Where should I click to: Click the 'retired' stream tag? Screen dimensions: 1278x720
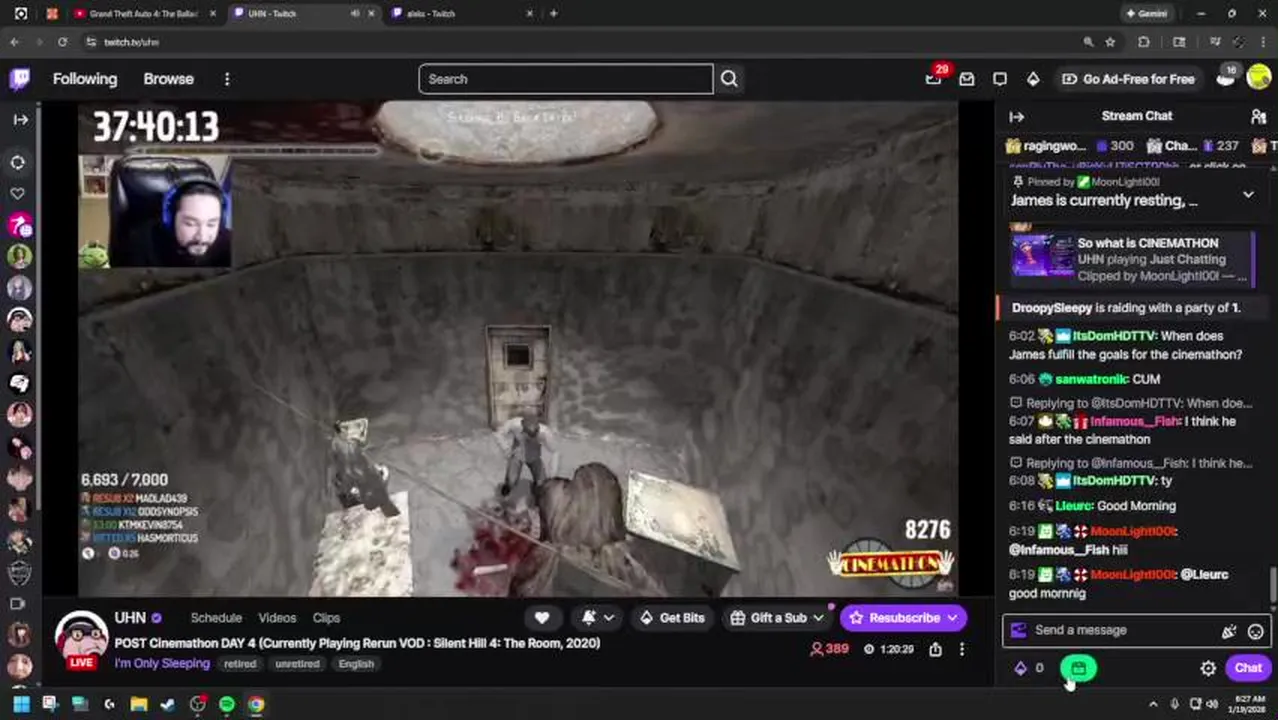coord(240,664)
